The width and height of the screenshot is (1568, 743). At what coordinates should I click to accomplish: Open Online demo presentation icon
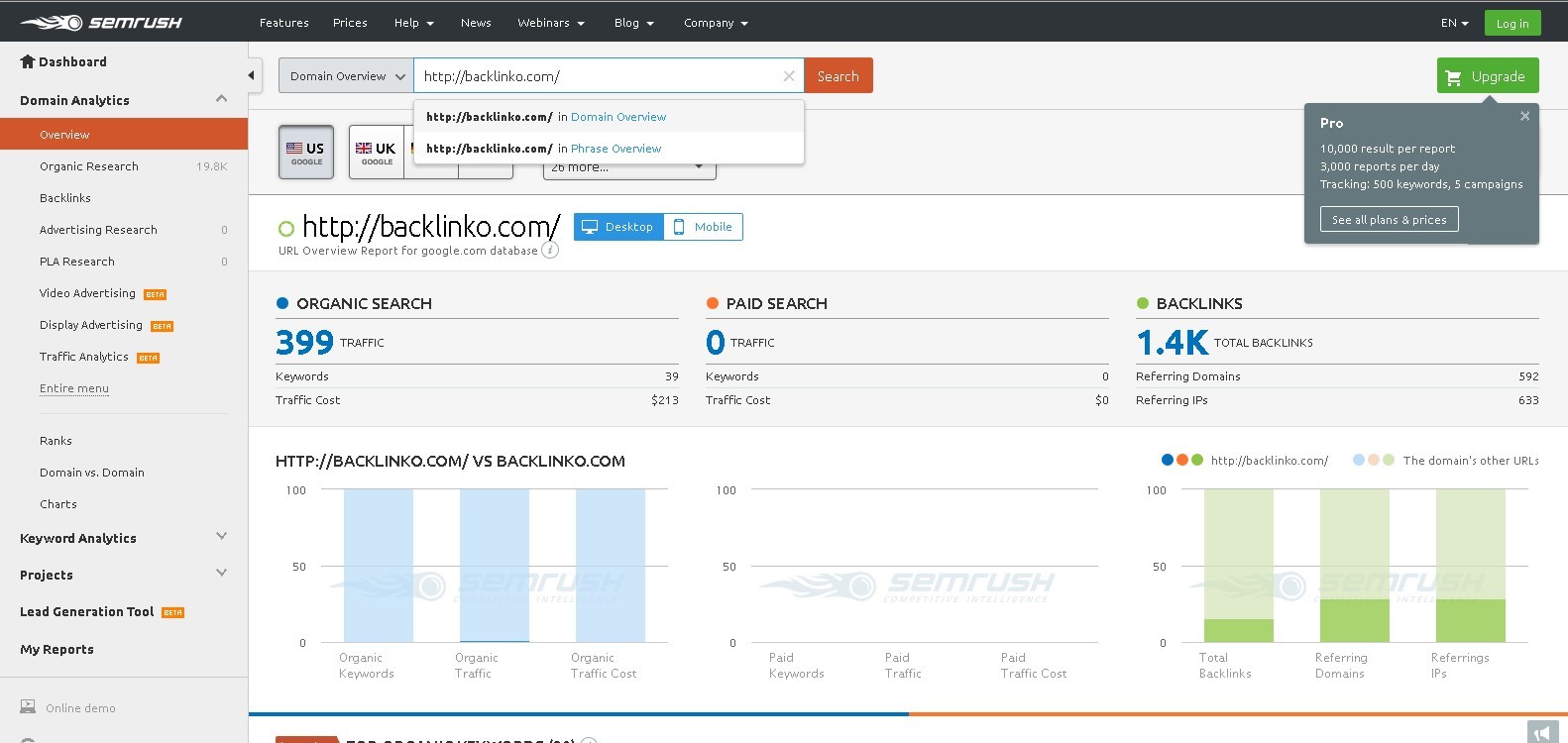(28, 707)
